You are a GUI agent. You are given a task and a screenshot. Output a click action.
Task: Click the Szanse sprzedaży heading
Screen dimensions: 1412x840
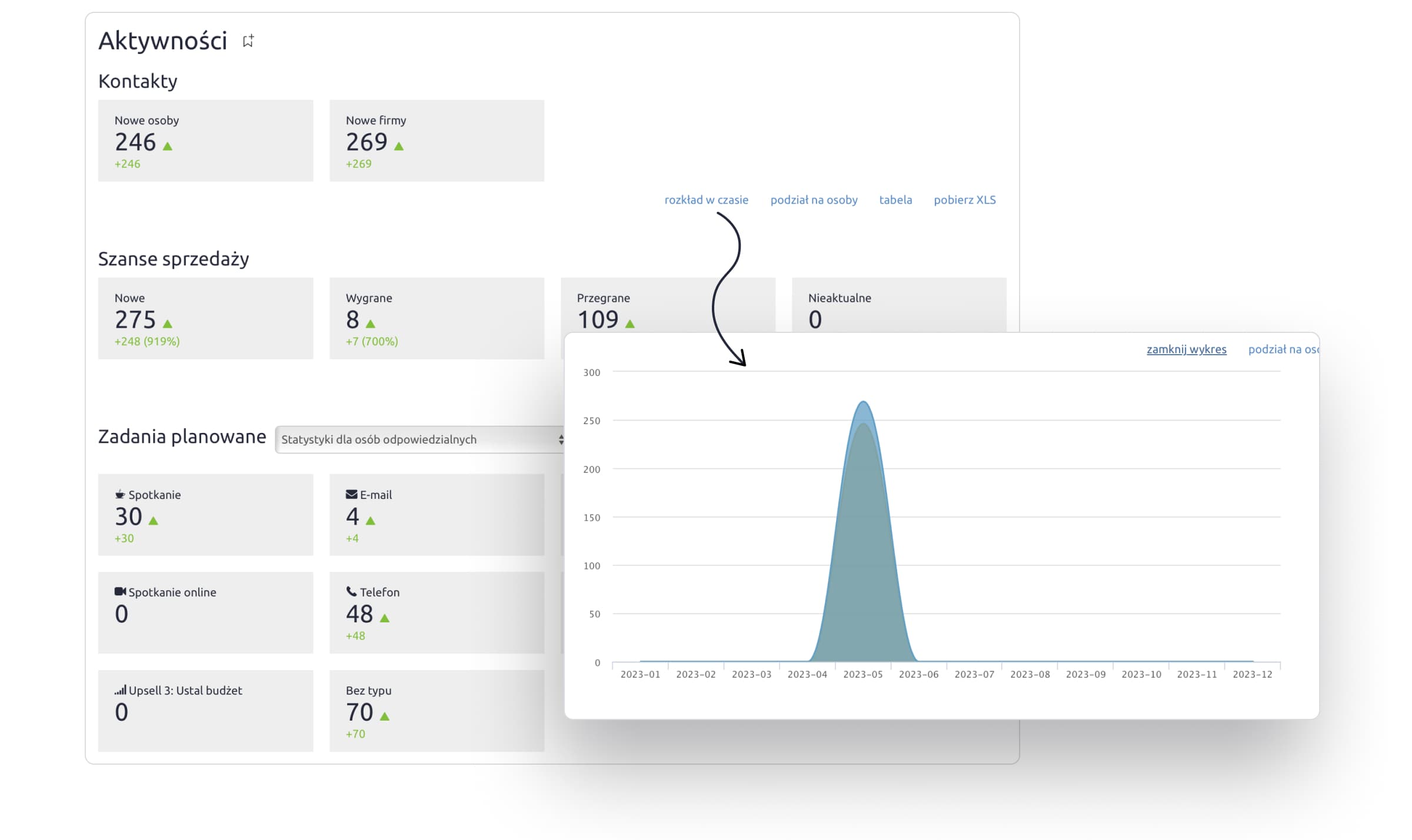pyautogui.click(x=174, y=259)
